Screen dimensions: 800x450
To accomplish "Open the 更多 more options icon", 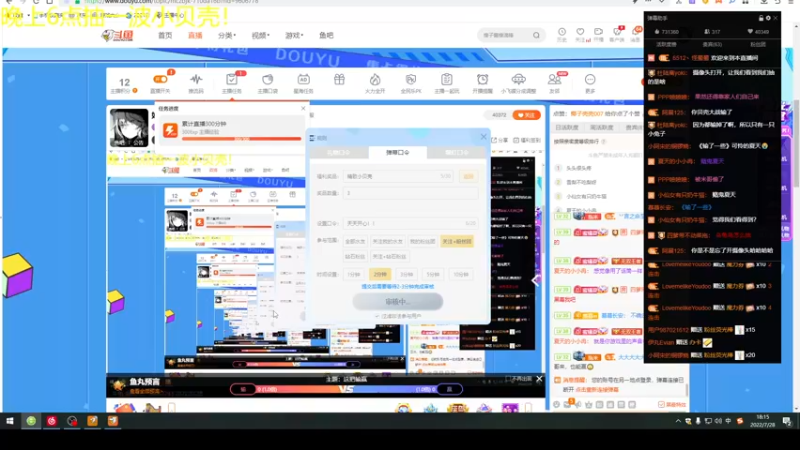I will coord(590,80).
